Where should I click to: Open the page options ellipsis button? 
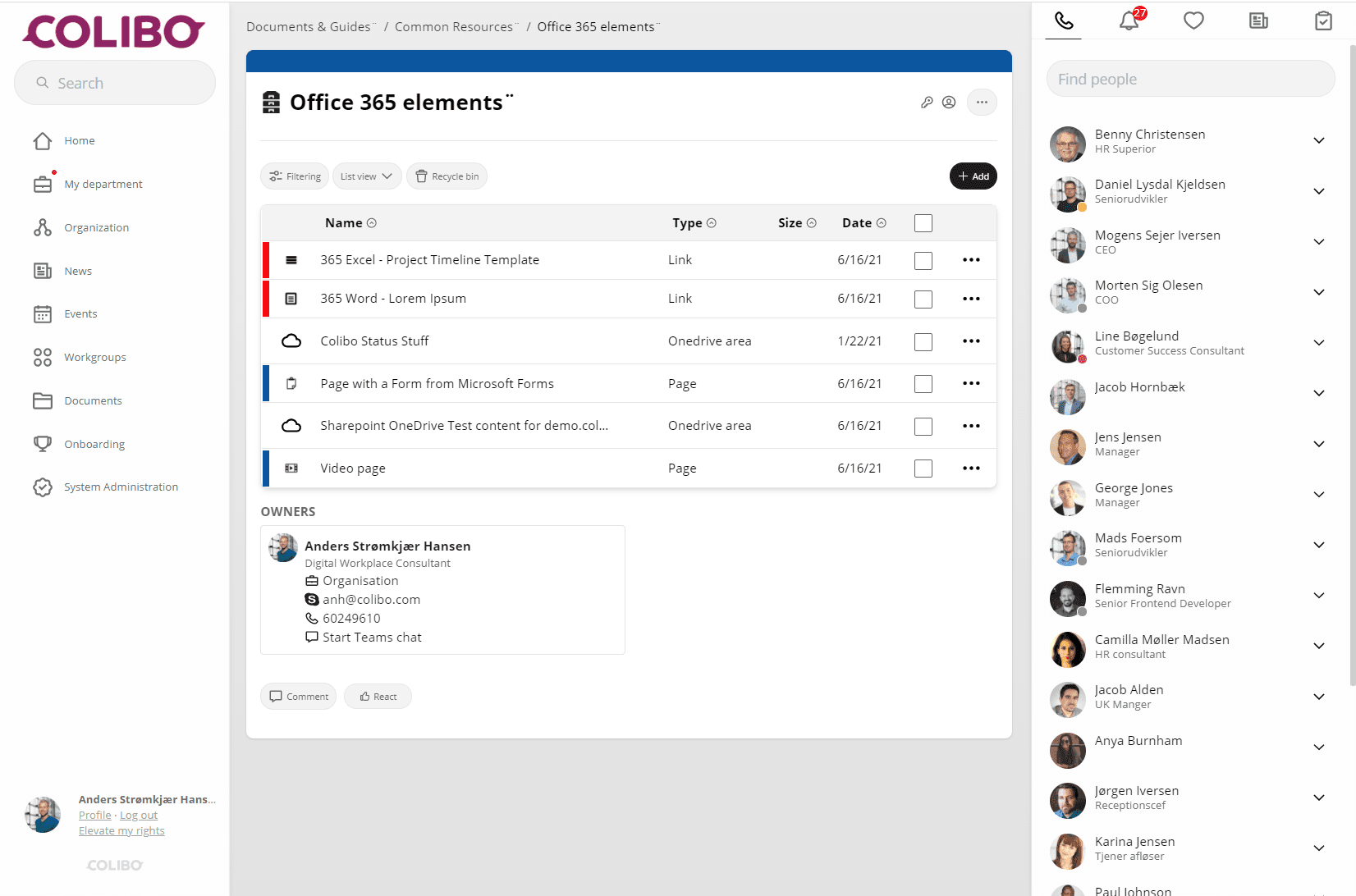coord(982,103)
